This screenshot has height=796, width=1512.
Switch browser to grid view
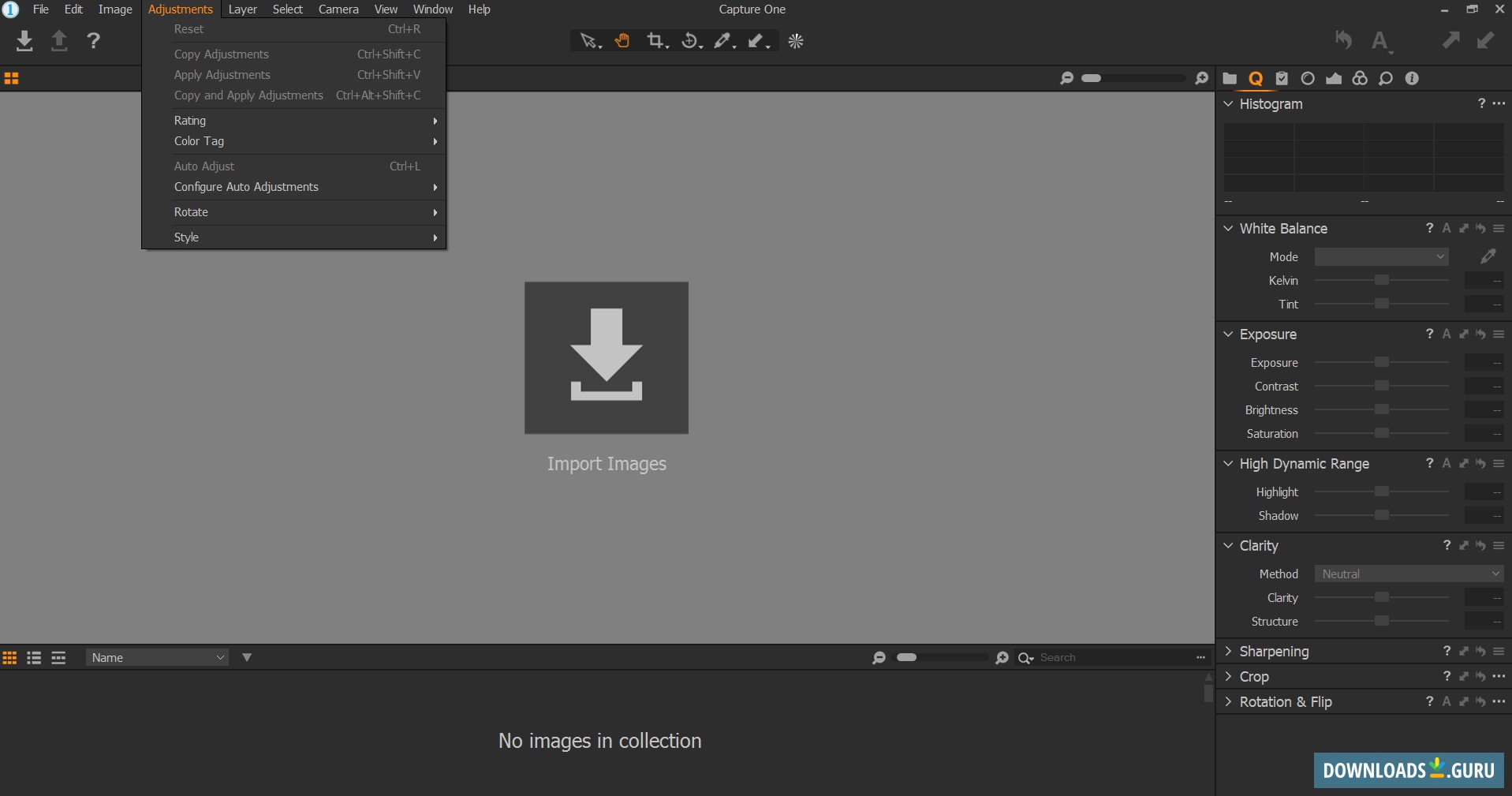coord(9,658)
